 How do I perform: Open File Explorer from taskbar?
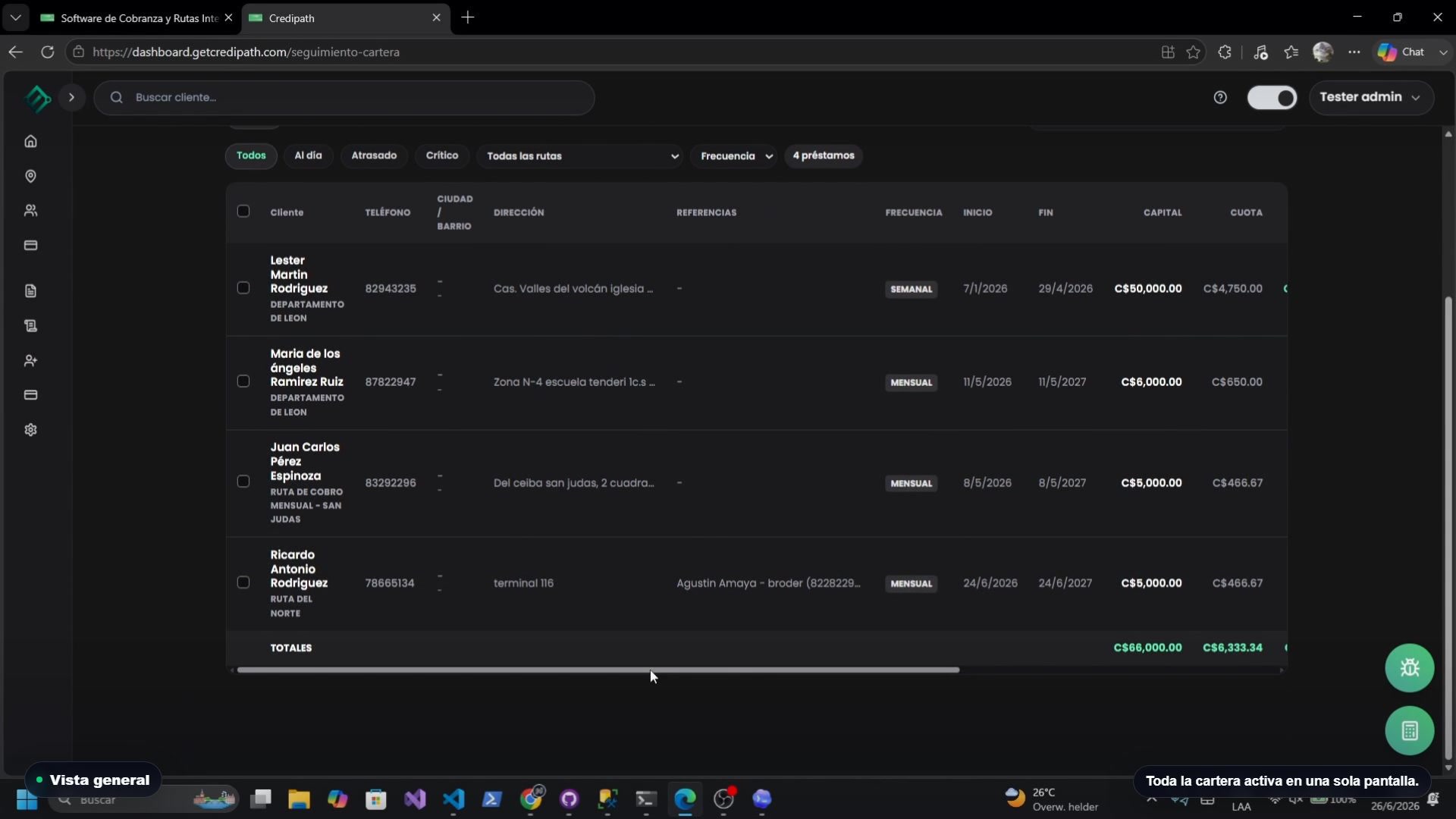(299, 799)
